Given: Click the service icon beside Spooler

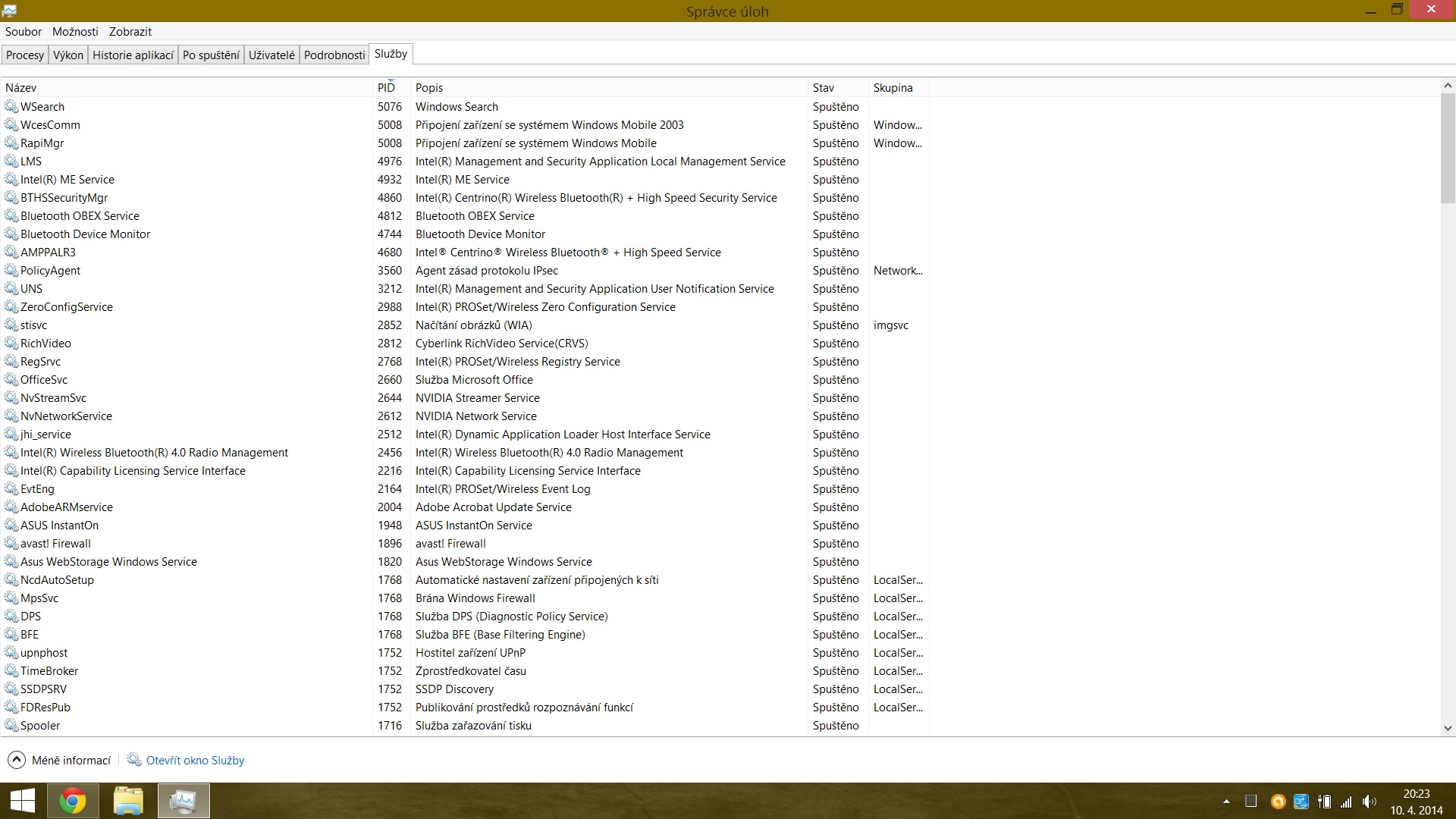Looking at the screenshot, I should 11,725.
